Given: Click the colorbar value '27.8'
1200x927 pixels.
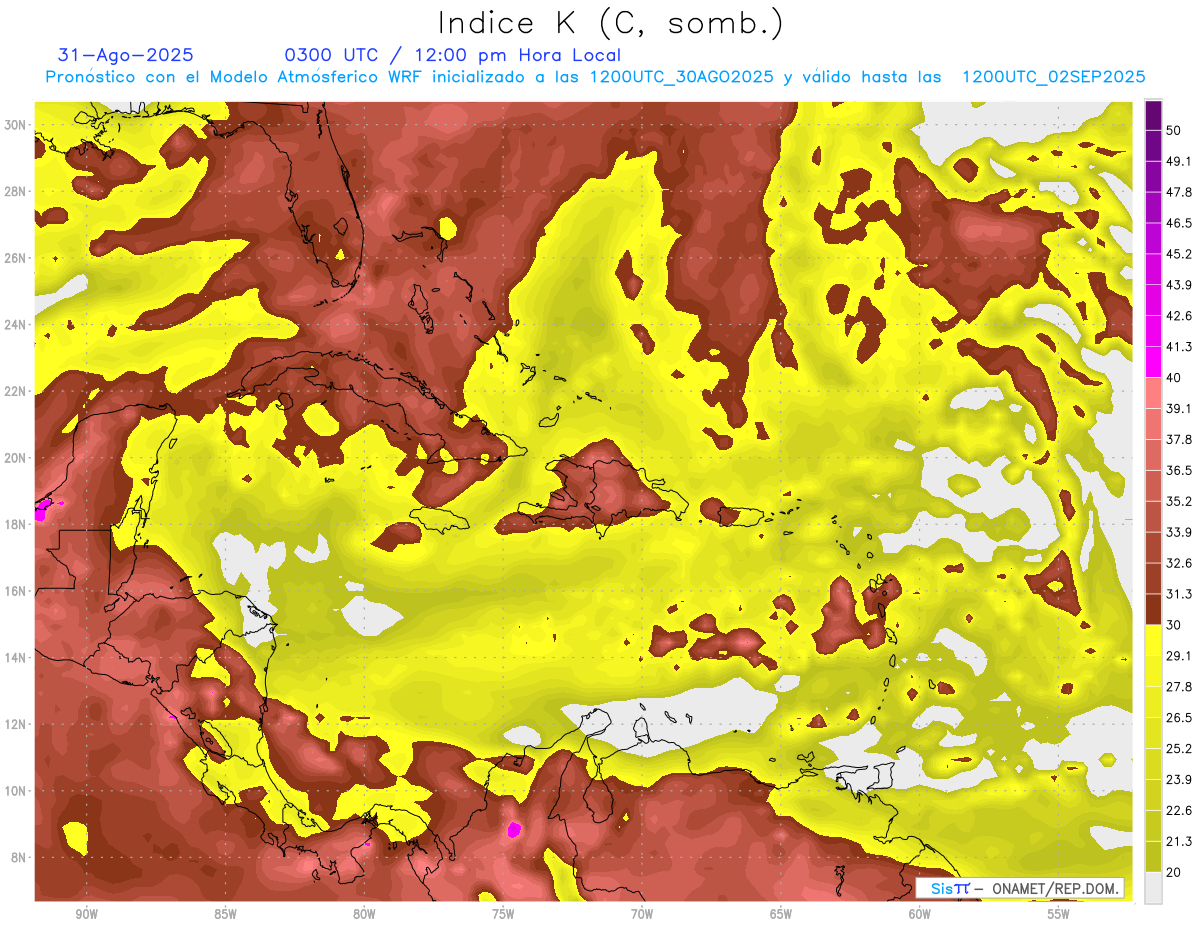Looking at the screenshot, I should tap(1179, 687).
